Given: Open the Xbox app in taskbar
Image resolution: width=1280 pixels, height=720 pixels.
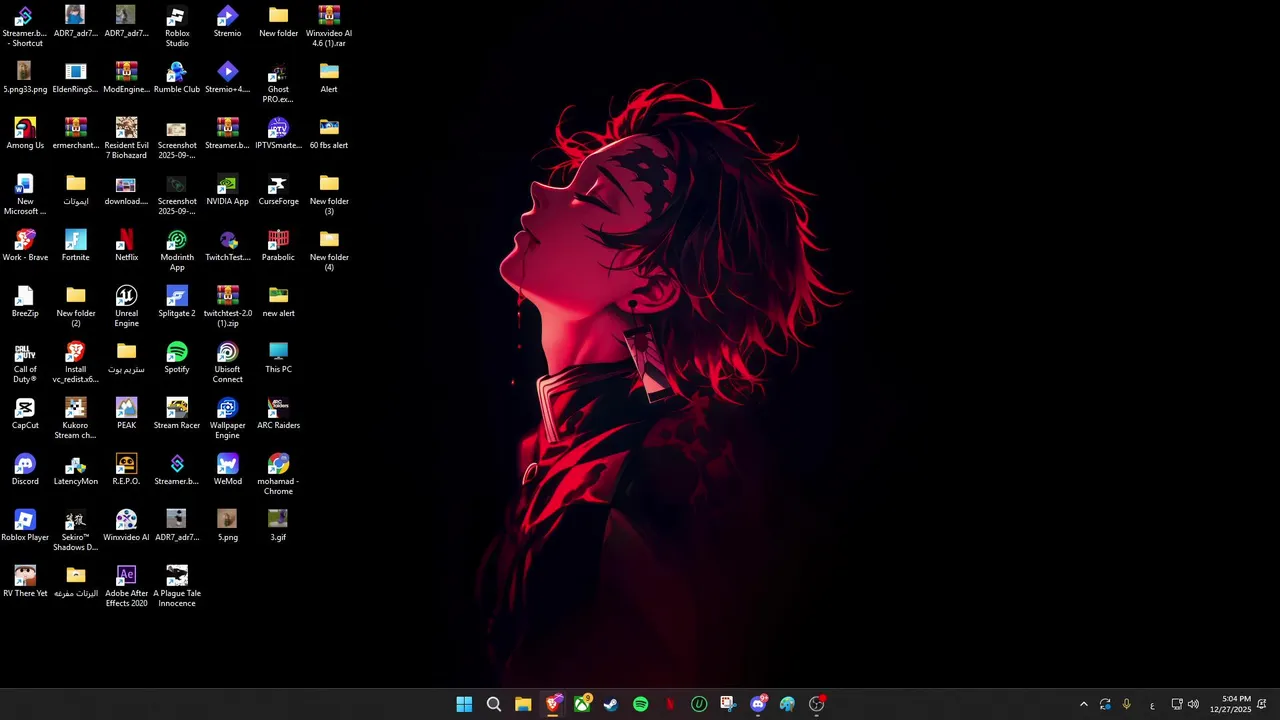Looking at the screenshot, I should tap(582, 704).
